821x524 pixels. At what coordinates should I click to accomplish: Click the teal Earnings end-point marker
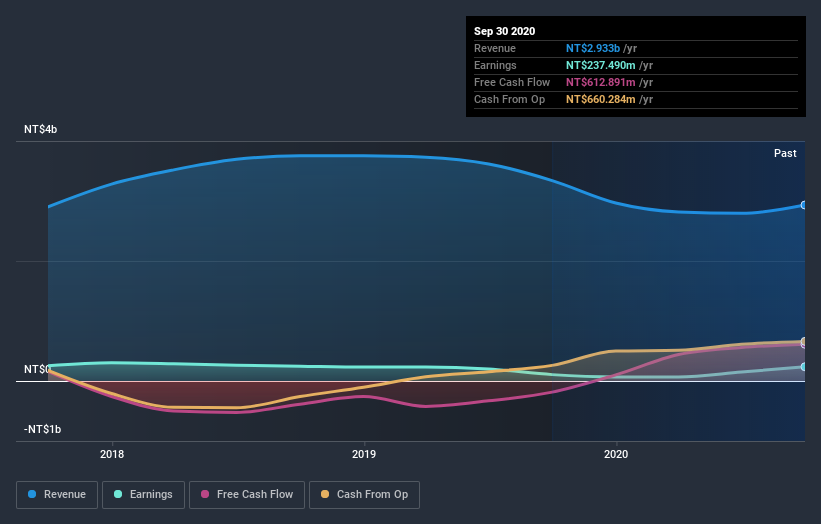click(804, 367)
